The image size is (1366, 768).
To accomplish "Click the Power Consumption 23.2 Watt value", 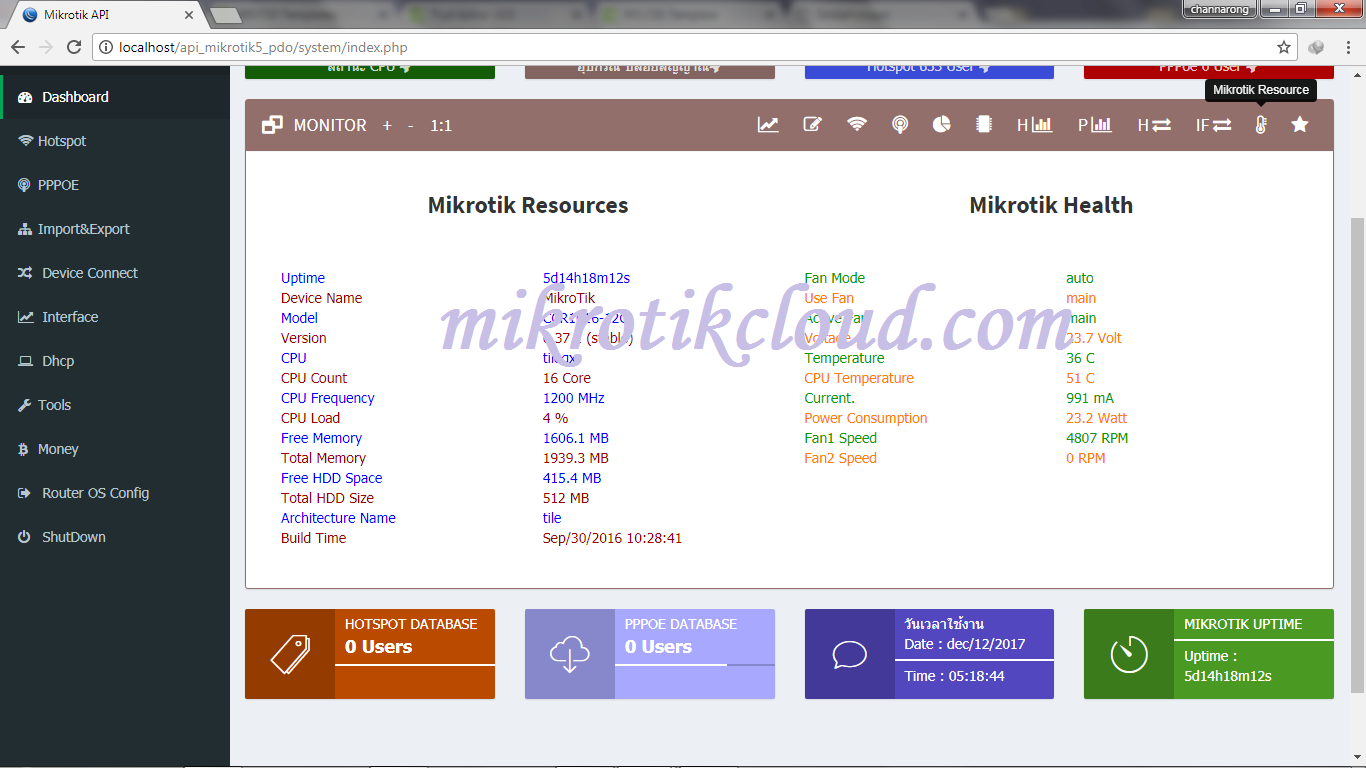I will pos(1096,418).
